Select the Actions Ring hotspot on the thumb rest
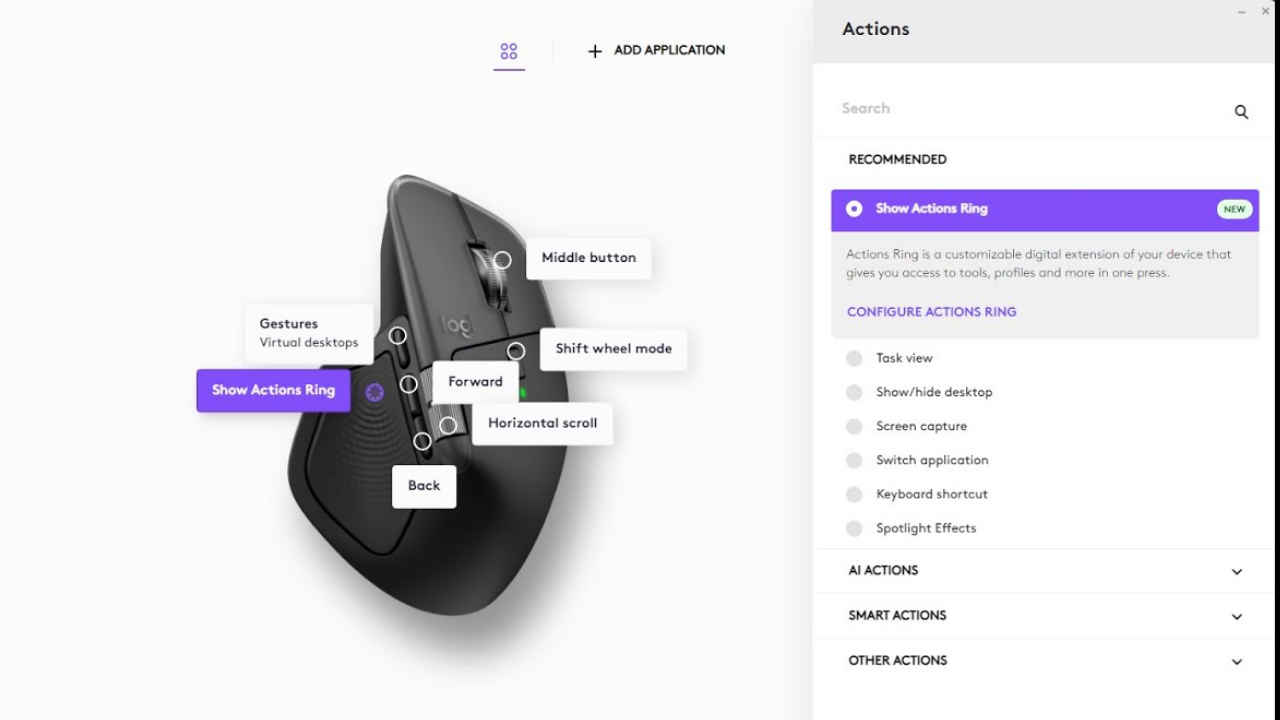This screenshot has width=1280, height=720. 375,392
